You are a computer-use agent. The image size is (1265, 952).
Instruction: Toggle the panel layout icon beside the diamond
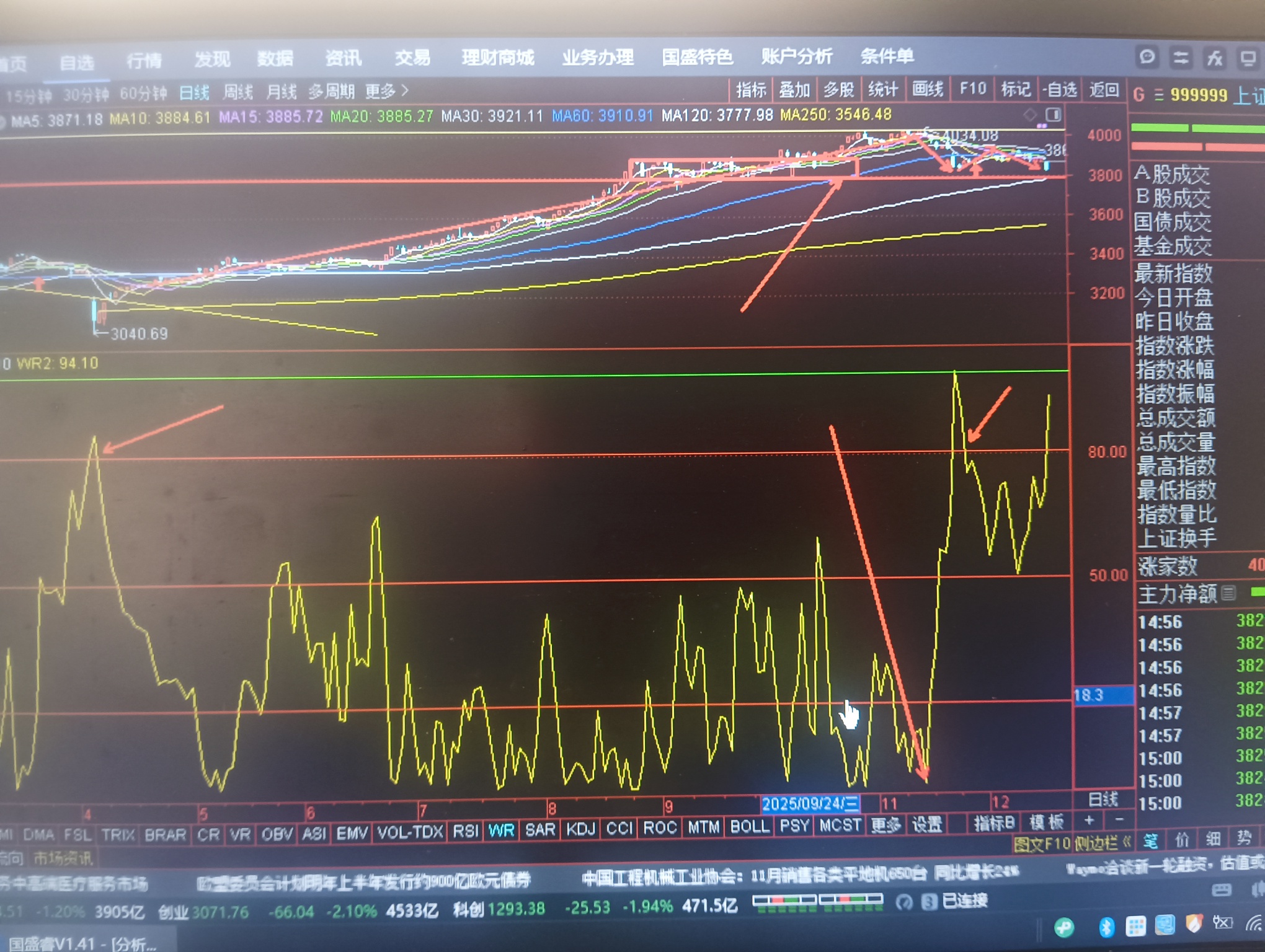click(x=1053, y=115)
